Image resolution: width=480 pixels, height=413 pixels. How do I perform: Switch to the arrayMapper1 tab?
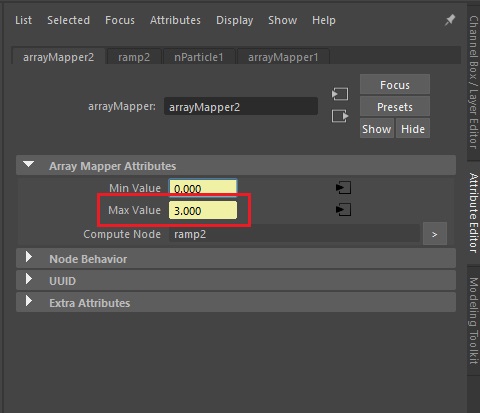point(283,57)
